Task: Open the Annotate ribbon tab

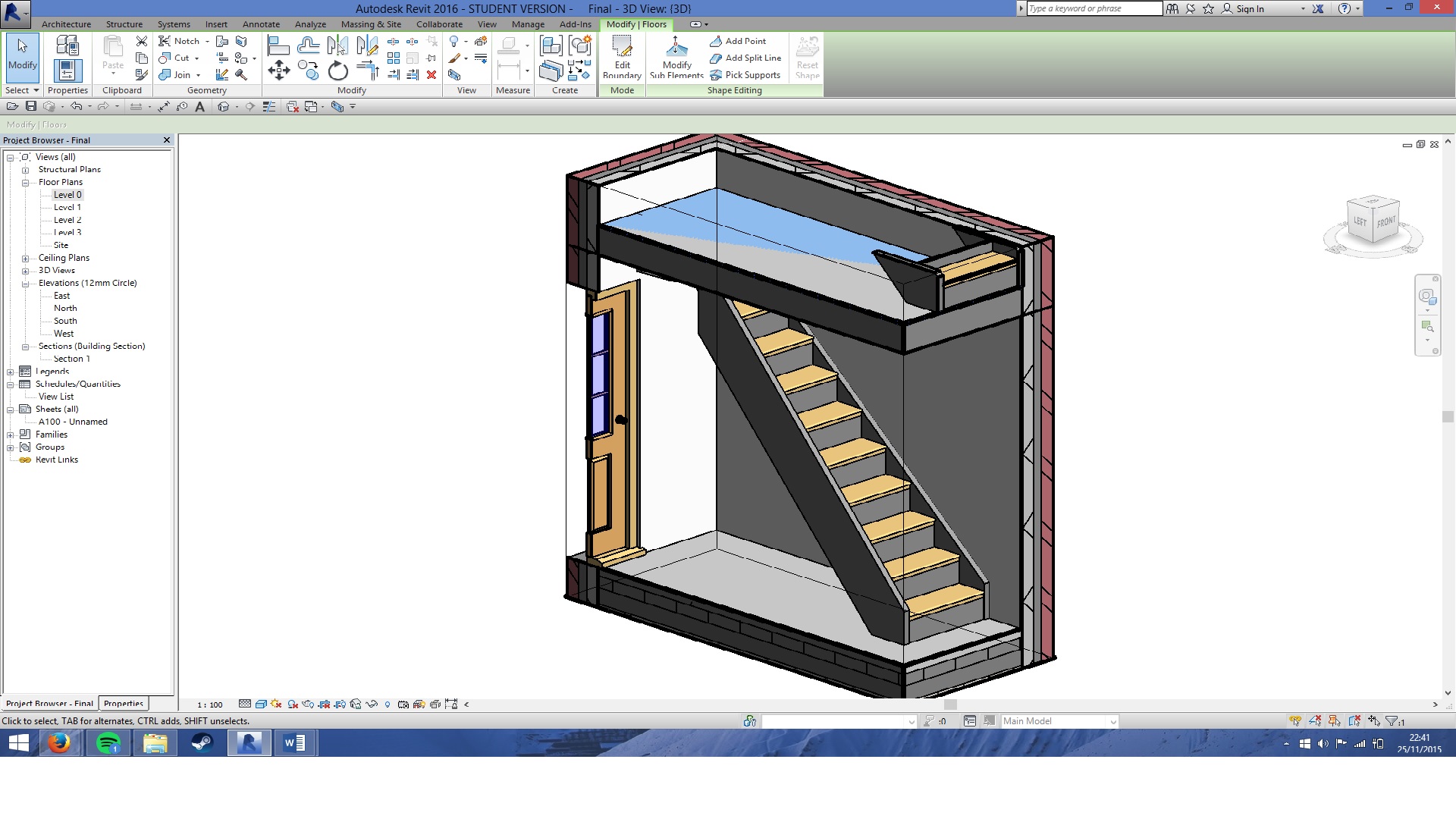Action: [261, 24]
